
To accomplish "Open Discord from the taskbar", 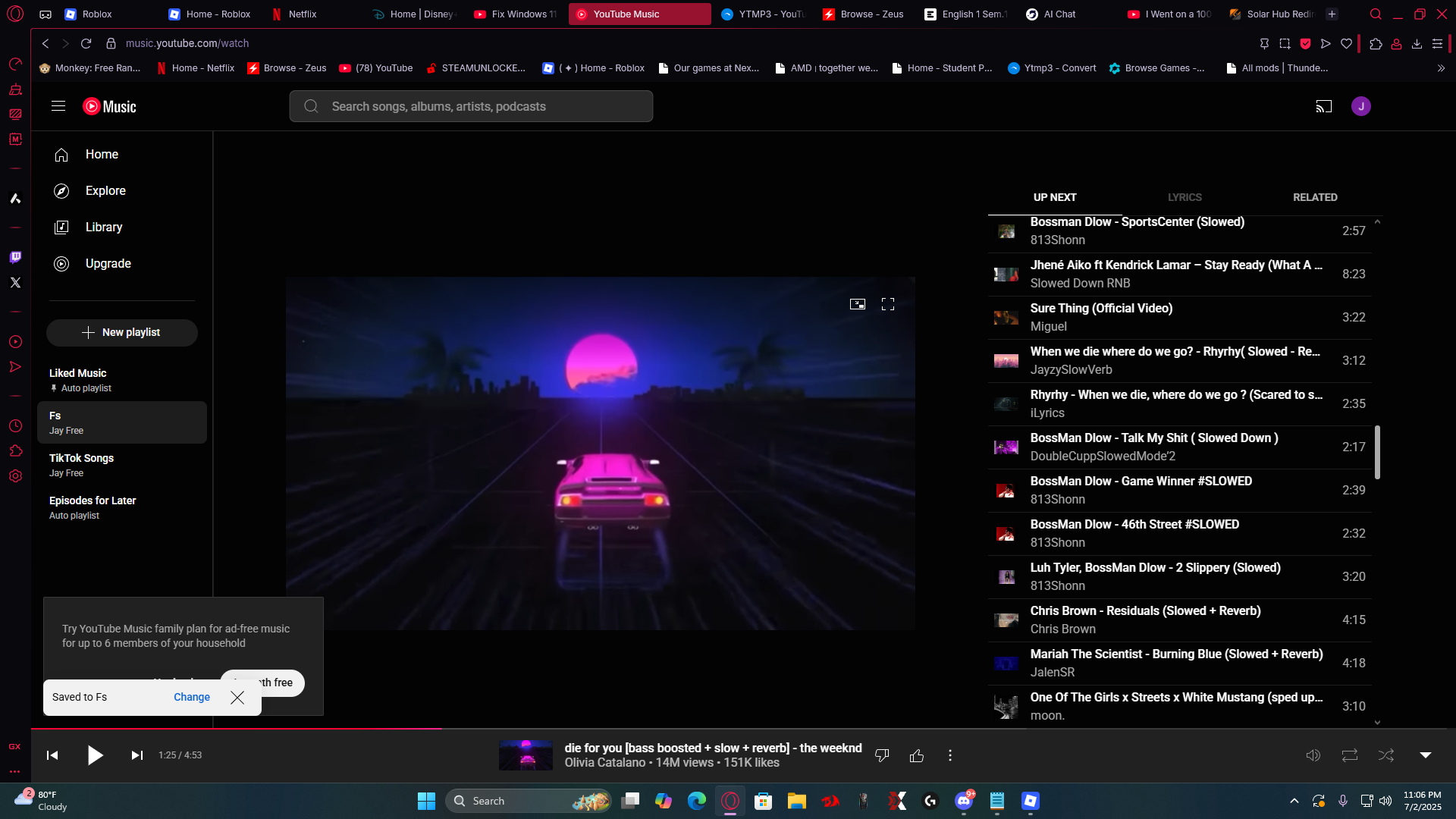I will pos(964,801).
